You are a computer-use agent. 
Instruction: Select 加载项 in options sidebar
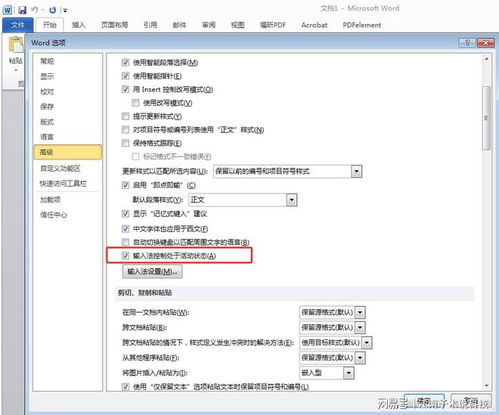coord(68,199)
